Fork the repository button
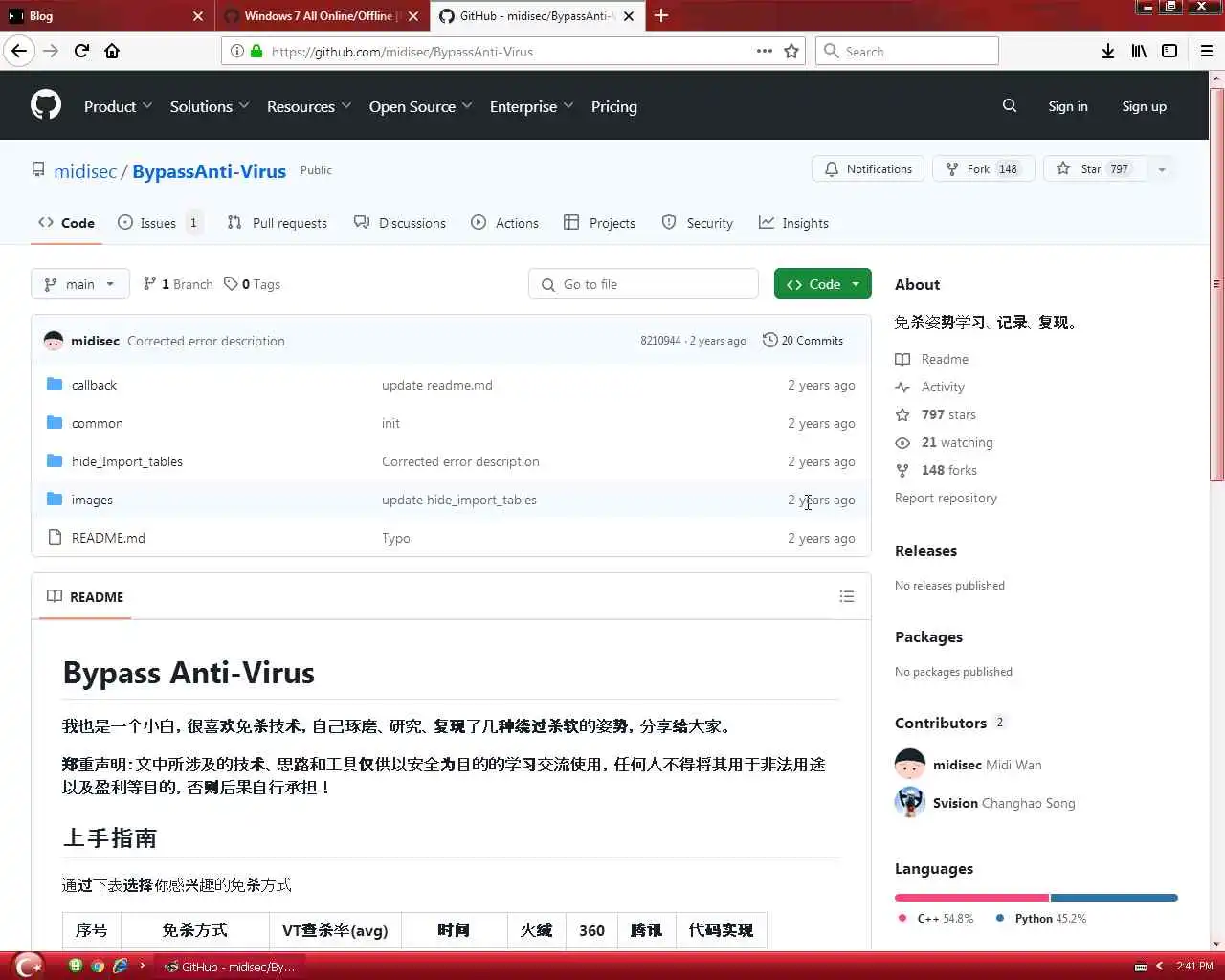The width and height of the screenshot is (1225, 980). [983, 169]
